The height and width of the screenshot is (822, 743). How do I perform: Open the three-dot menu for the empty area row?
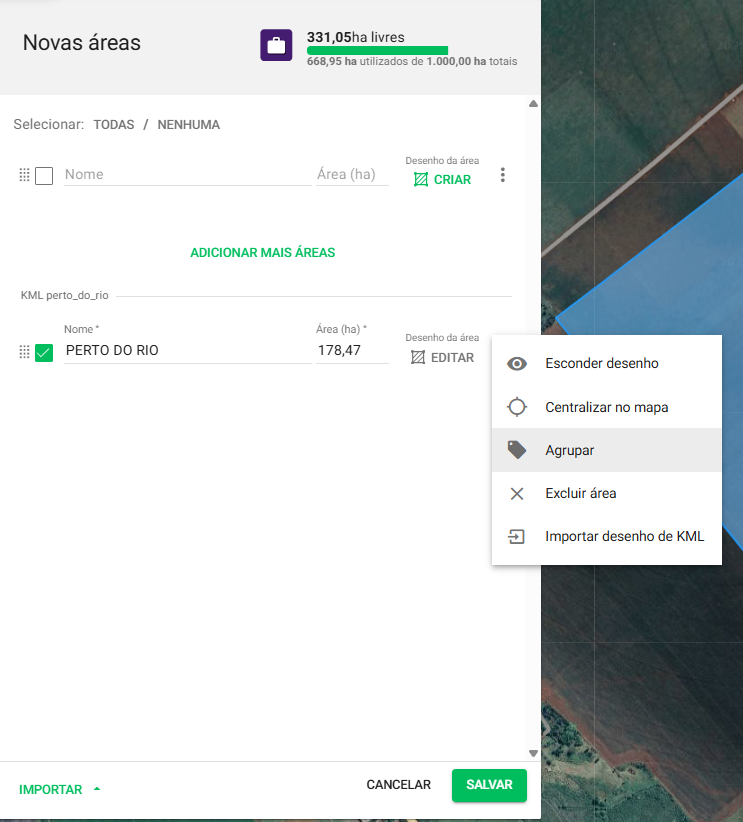tap(502, 176)
